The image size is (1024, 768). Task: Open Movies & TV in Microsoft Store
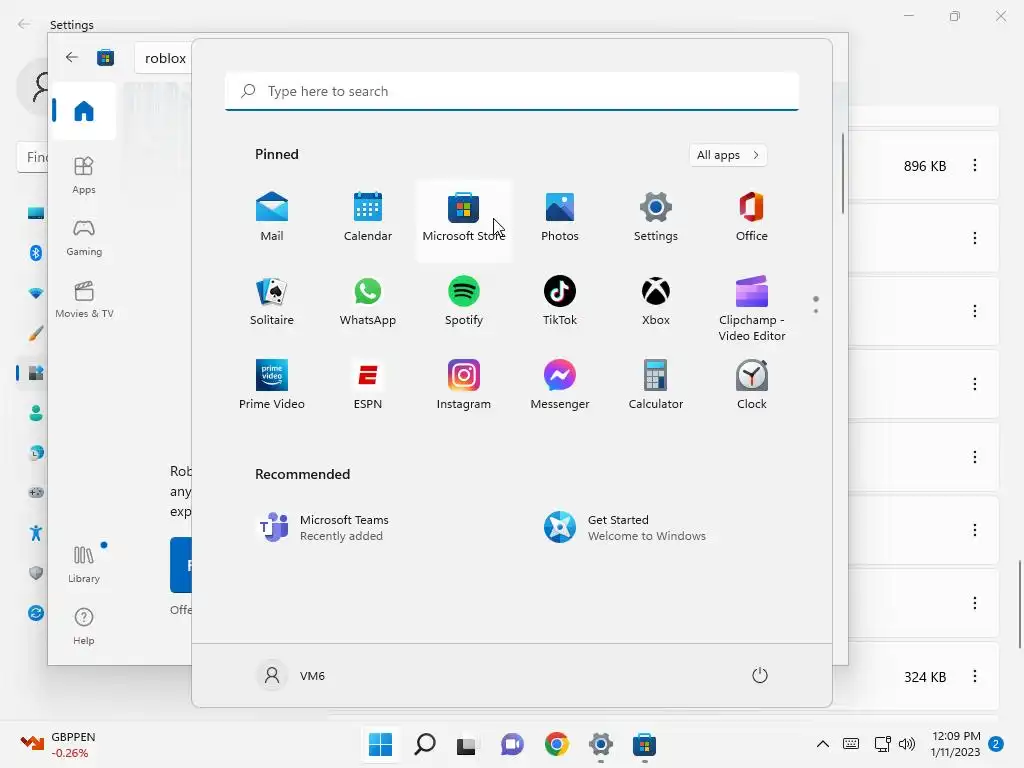(84, 299)
